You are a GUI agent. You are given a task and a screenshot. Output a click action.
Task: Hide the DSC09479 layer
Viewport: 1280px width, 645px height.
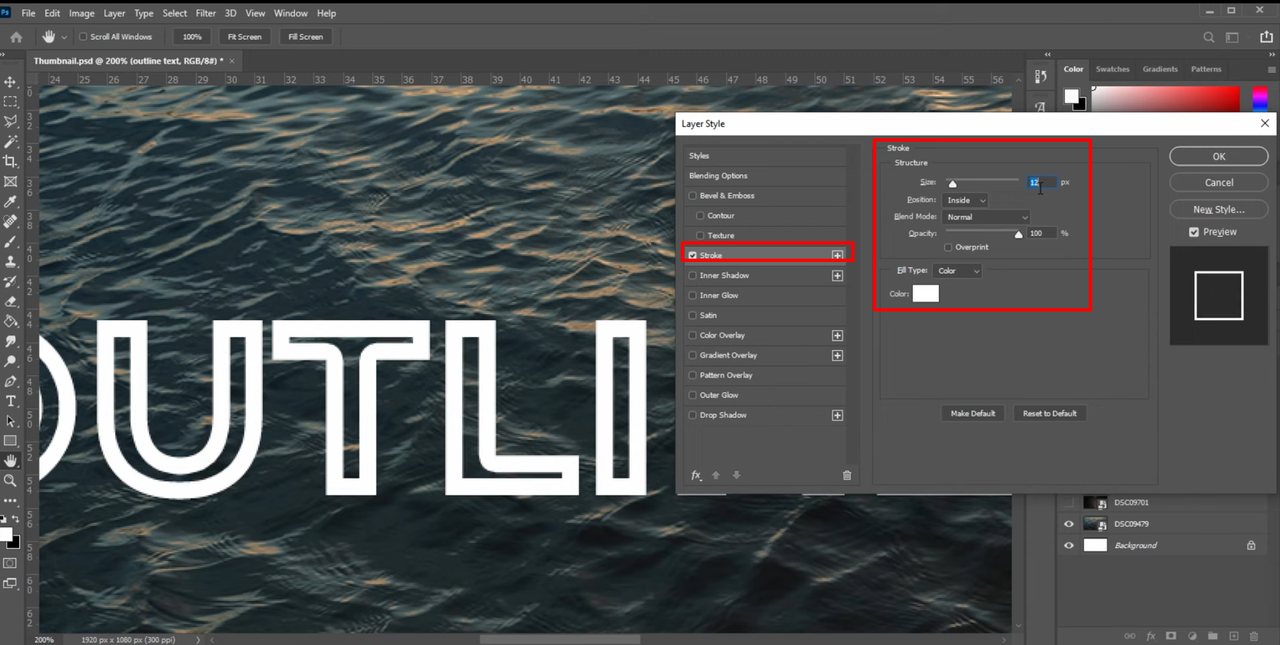(x=1069, y=524)
